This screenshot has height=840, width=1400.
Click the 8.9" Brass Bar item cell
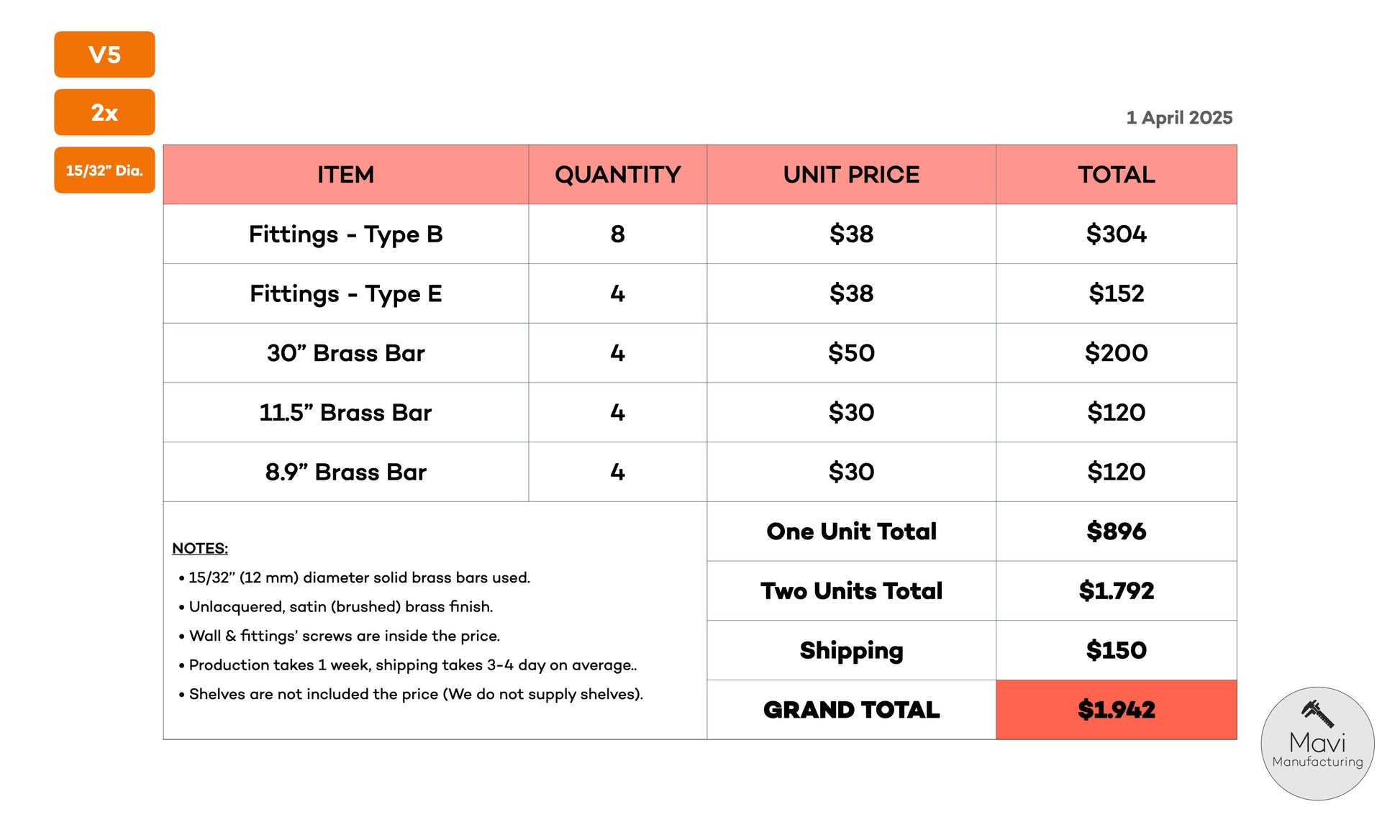pyautogui.click(x=346, y=472)
